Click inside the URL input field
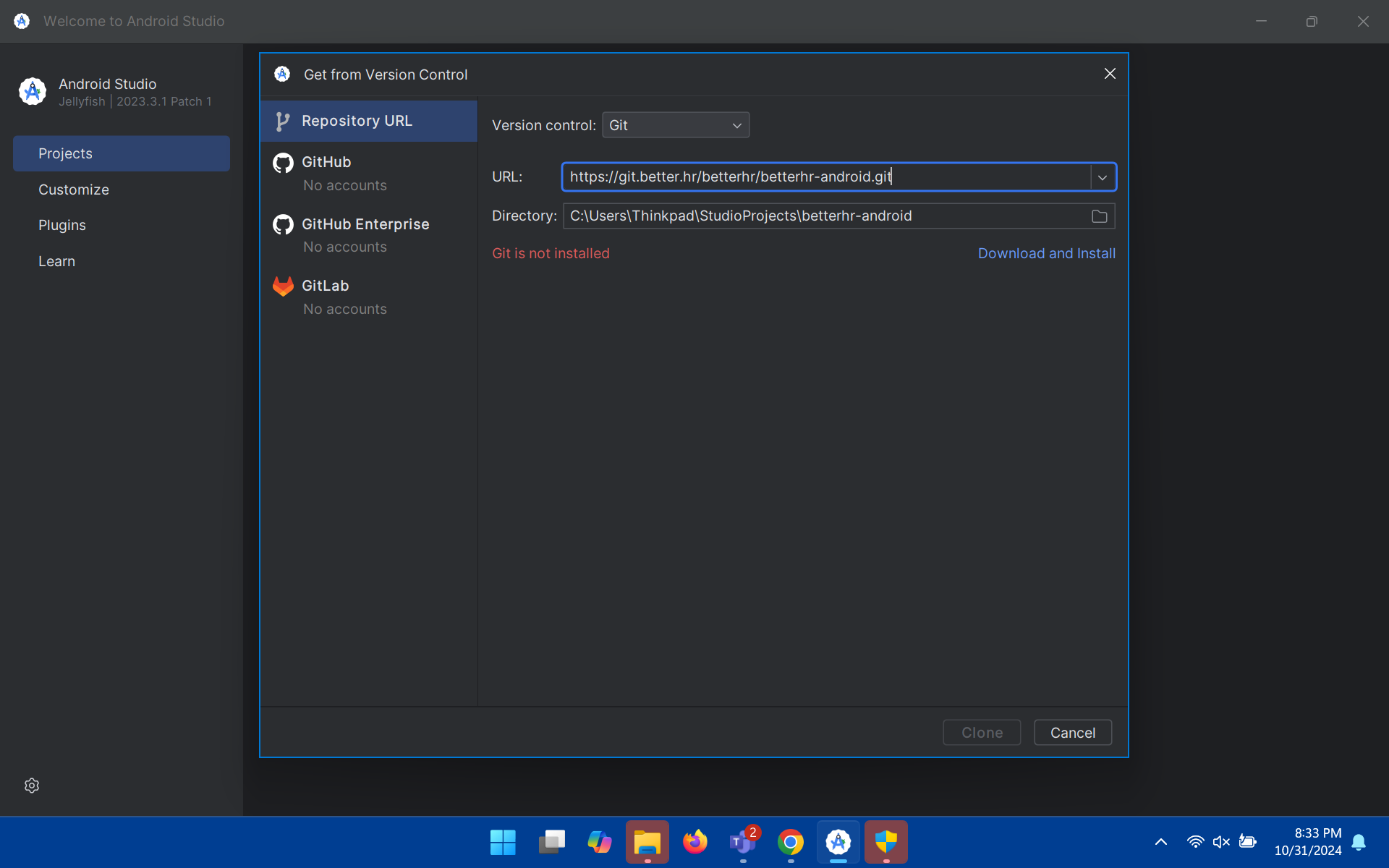 826,177
